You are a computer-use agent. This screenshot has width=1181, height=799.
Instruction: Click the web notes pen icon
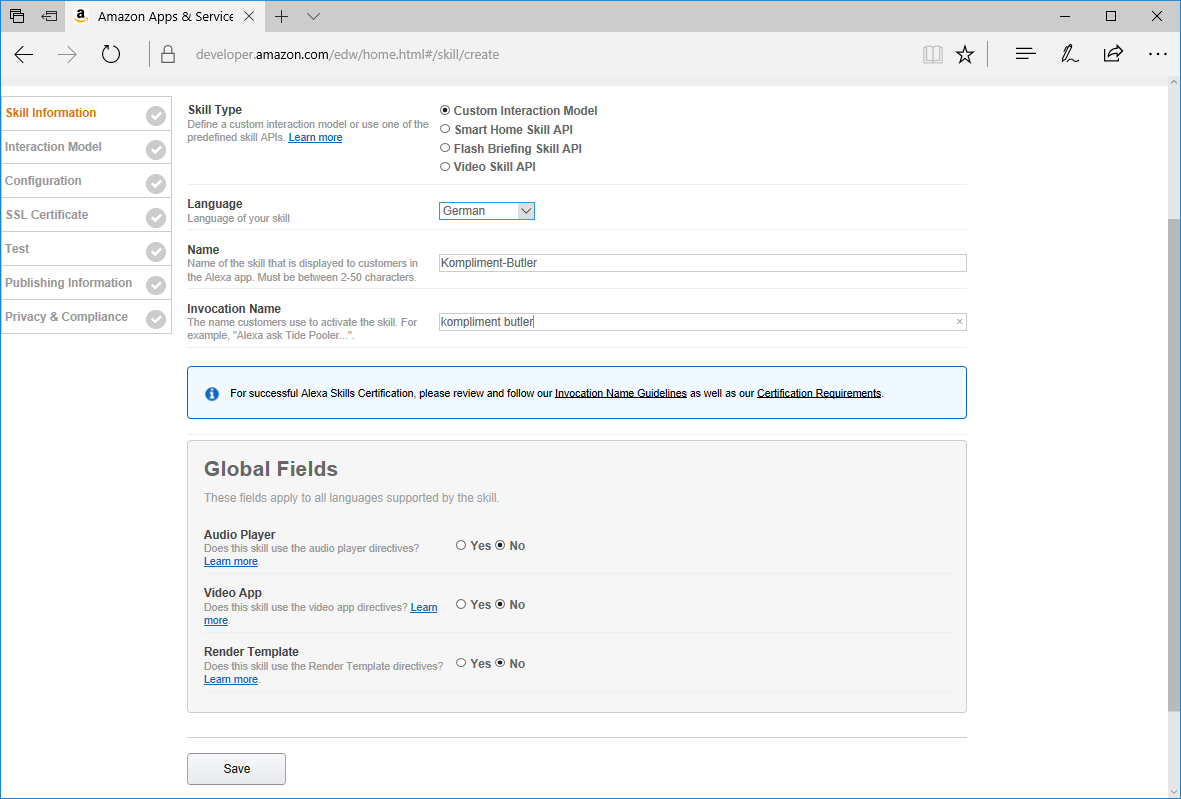[1069, 55]
